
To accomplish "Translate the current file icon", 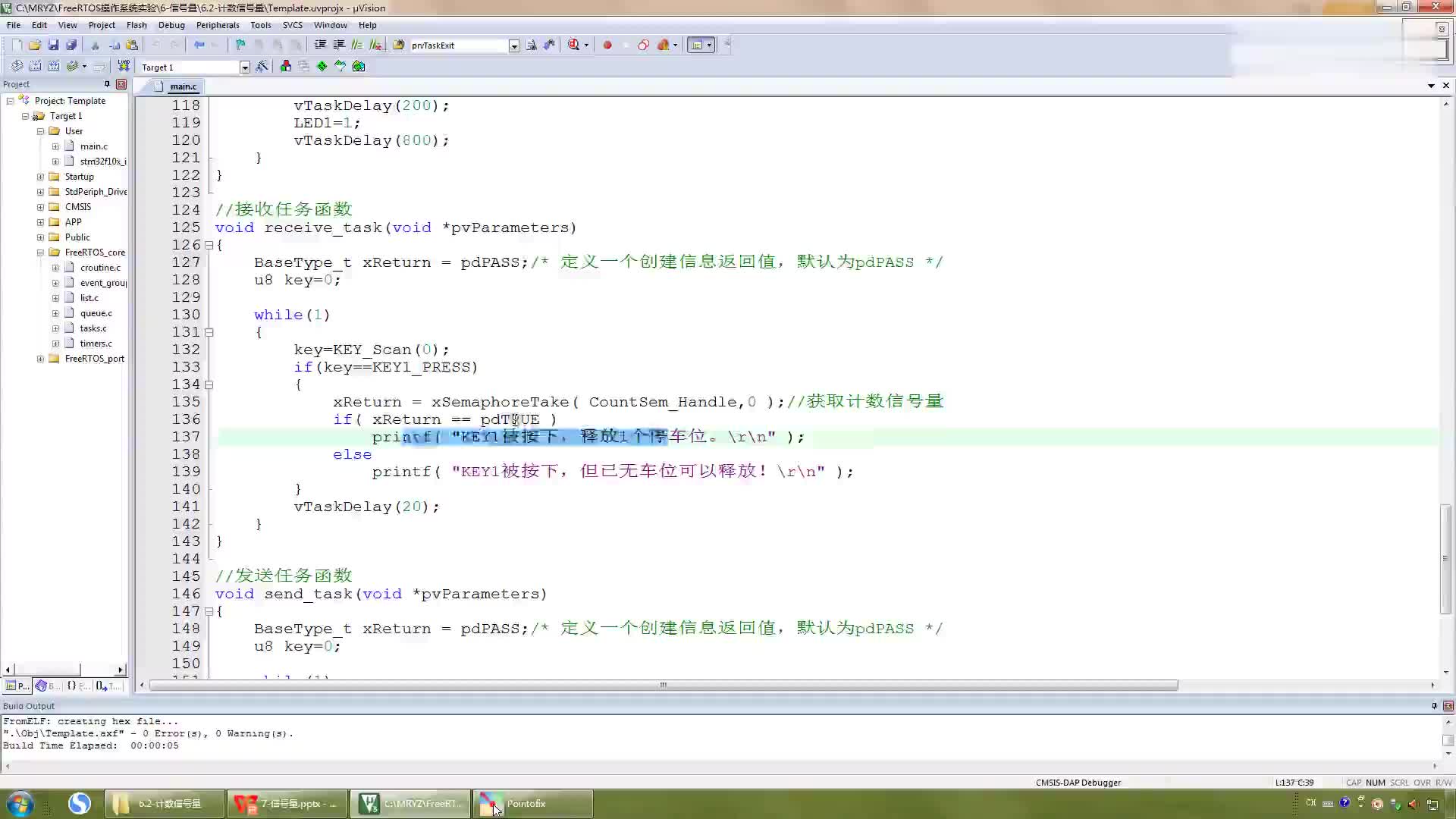I will 17,67.
